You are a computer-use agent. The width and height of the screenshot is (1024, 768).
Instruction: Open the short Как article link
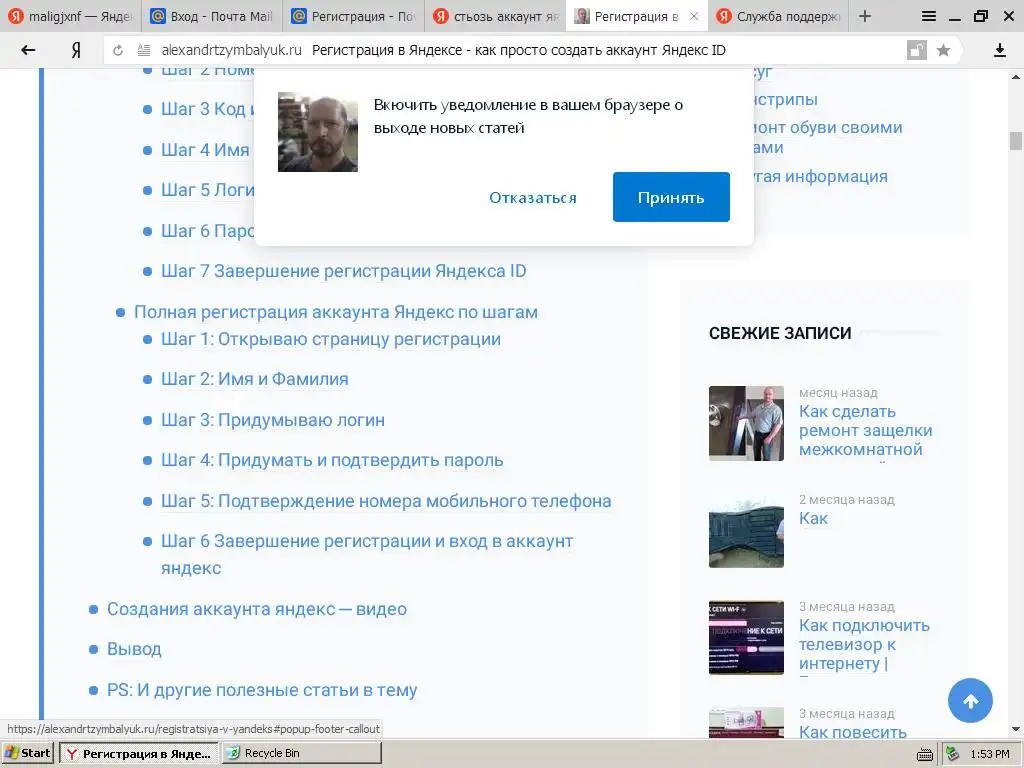(813, 519)
